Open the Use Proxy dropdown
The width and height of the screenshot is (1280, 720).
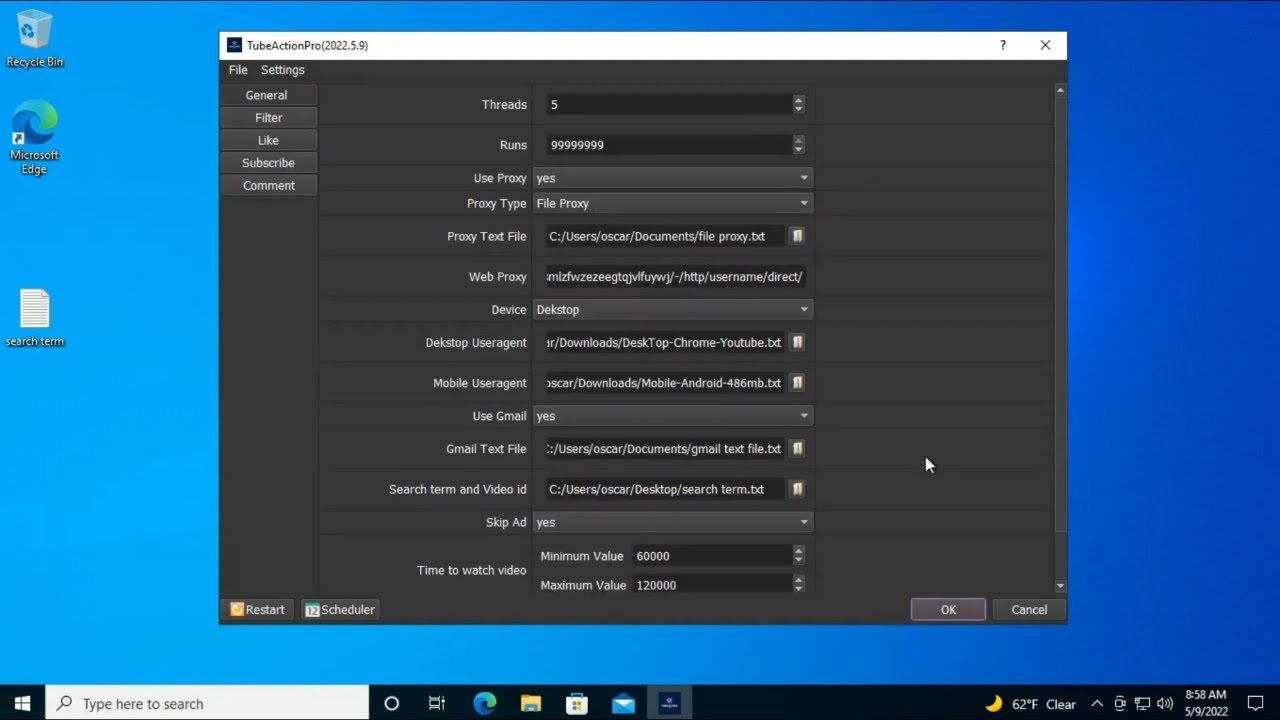pyautogui.click(x=673, y=178)
